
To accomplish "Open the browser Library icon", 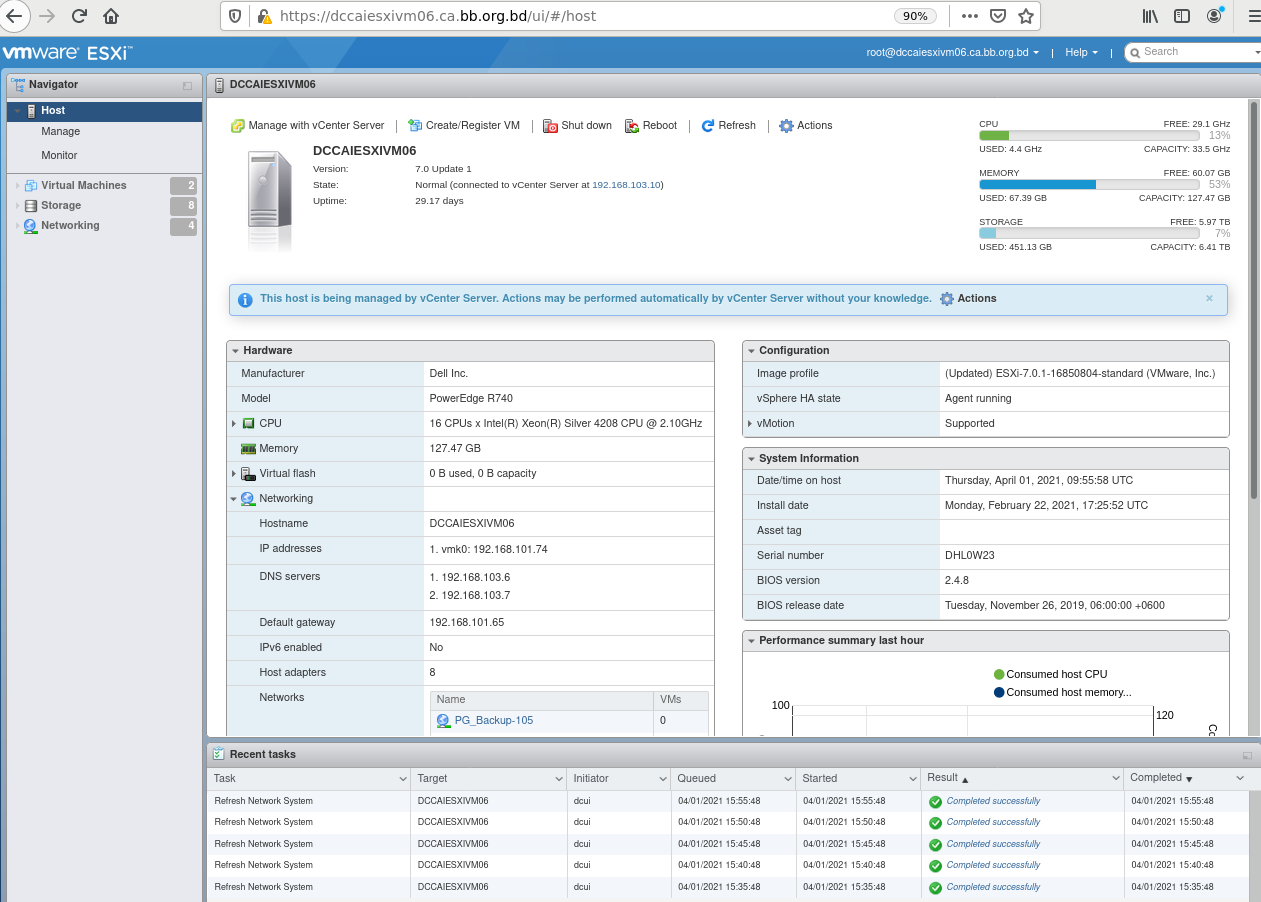I will coord(1151,16).
